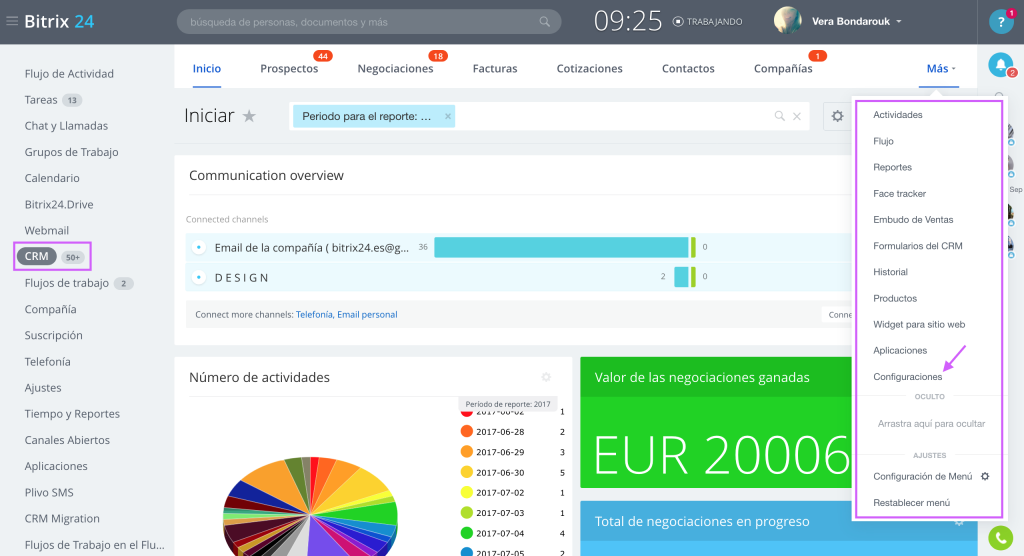Screen dimensions: 1024x556
Task: Click the green phone call button
Action: (x=1000, y=538)
